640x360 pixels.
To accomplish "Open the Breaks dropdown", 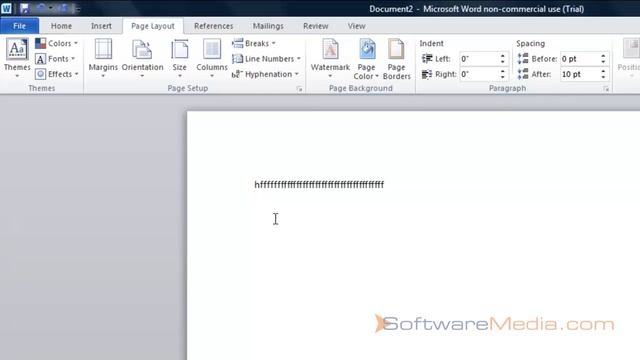I will [254, 43].
